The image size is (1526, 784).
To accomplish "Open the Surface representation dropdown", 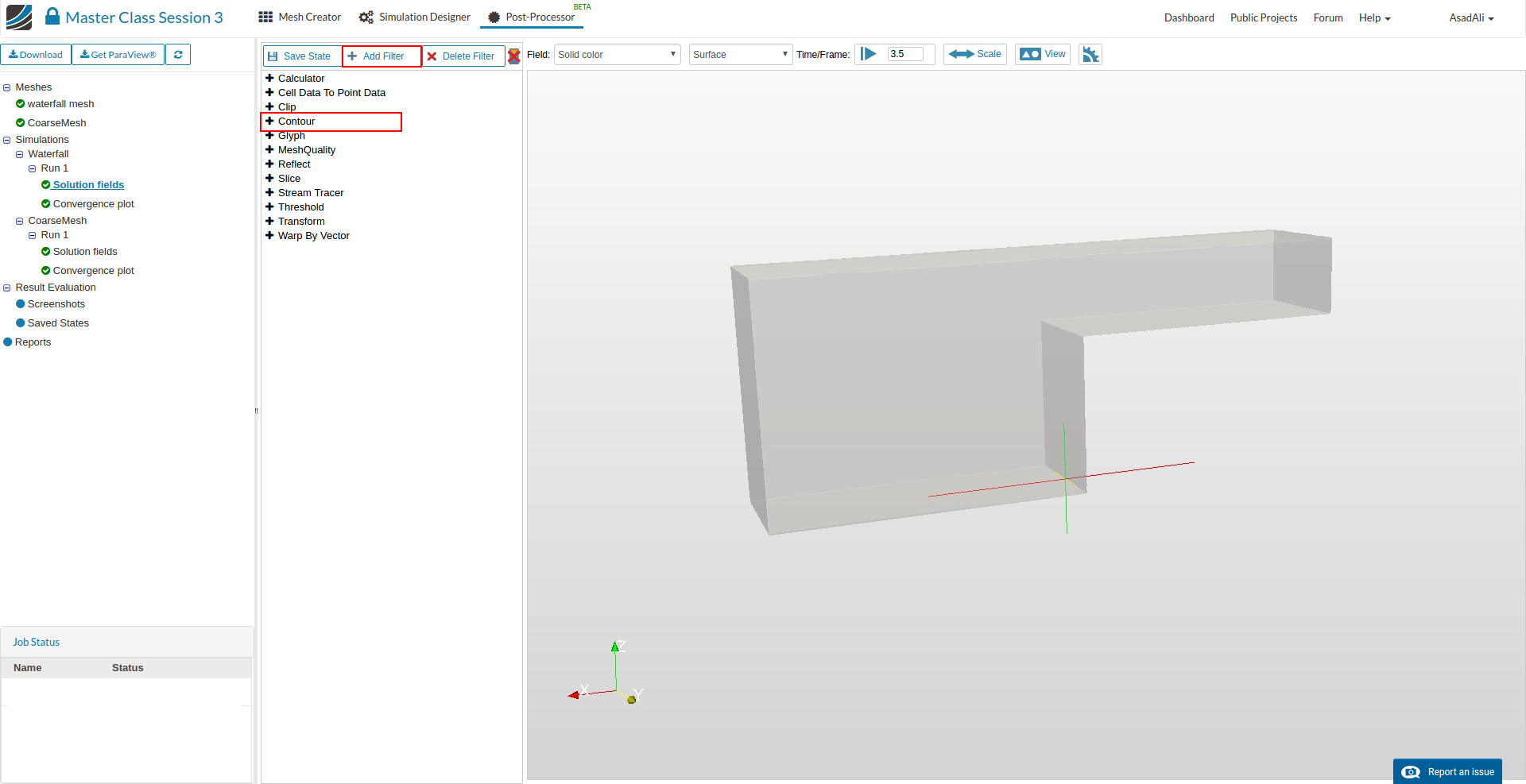I will (x=740, y=55).
